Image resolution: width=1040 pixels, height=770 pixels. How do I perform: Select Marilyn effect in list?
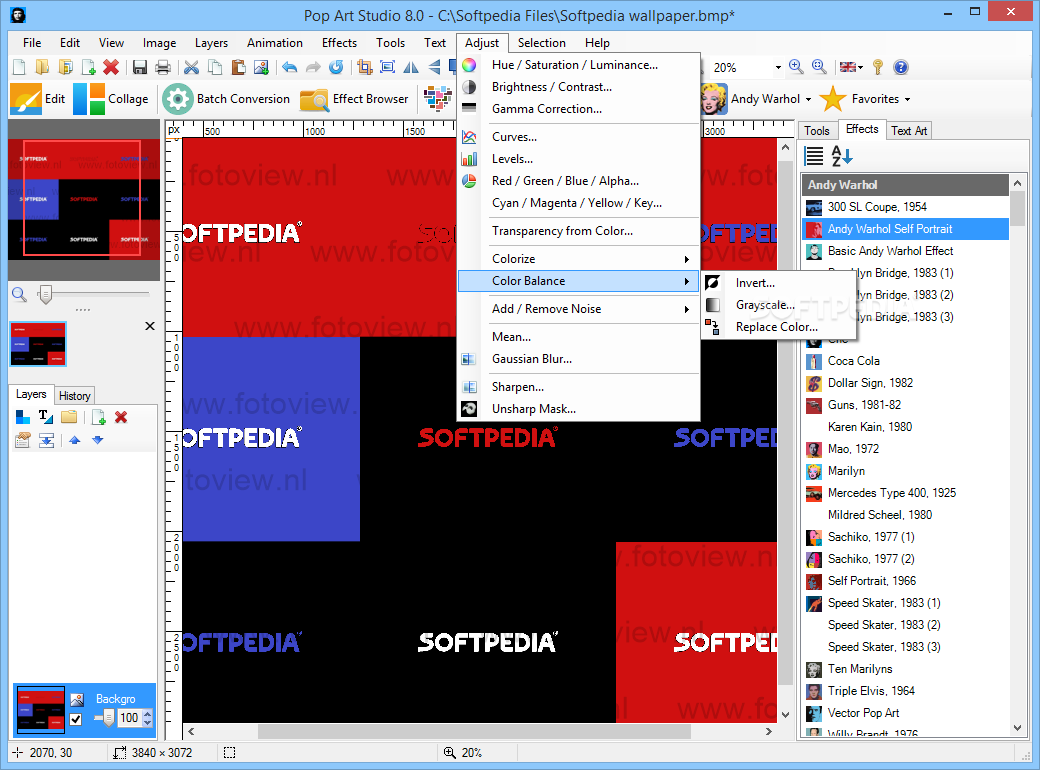pos(906,471)
